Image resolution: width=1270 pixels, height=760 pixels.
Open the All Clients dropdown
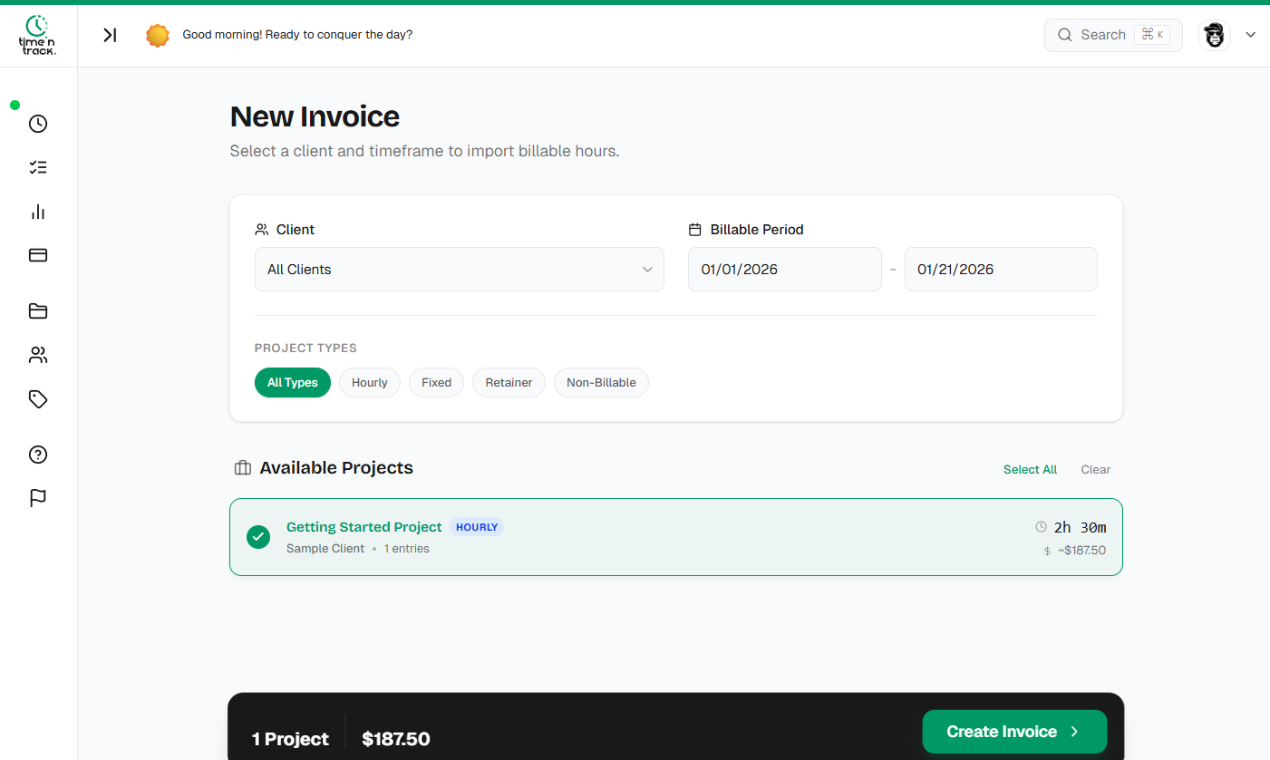click(459, 269)
